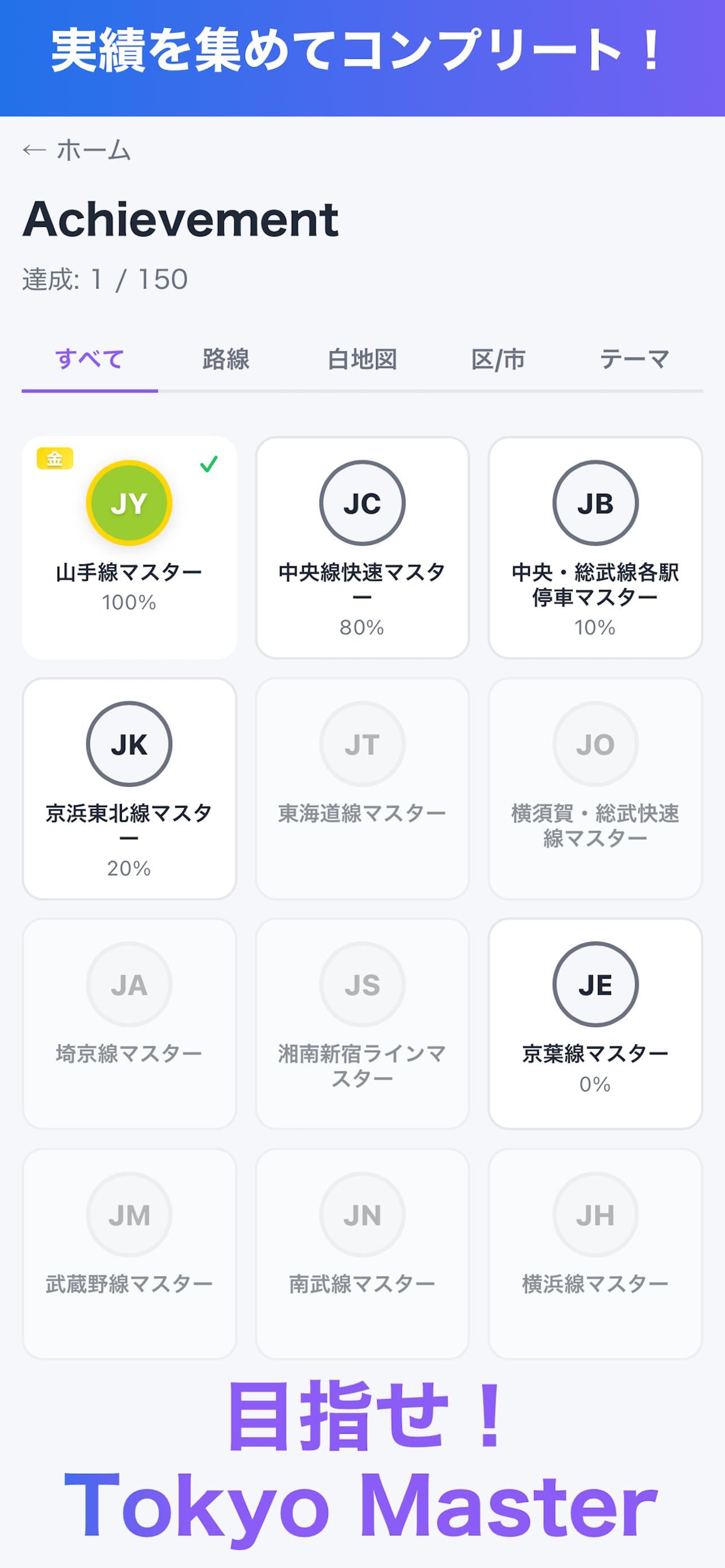Tap the greyed JO Yokosuka line badge
This screenshot has width=725, height=1568.
click(595, 744)
